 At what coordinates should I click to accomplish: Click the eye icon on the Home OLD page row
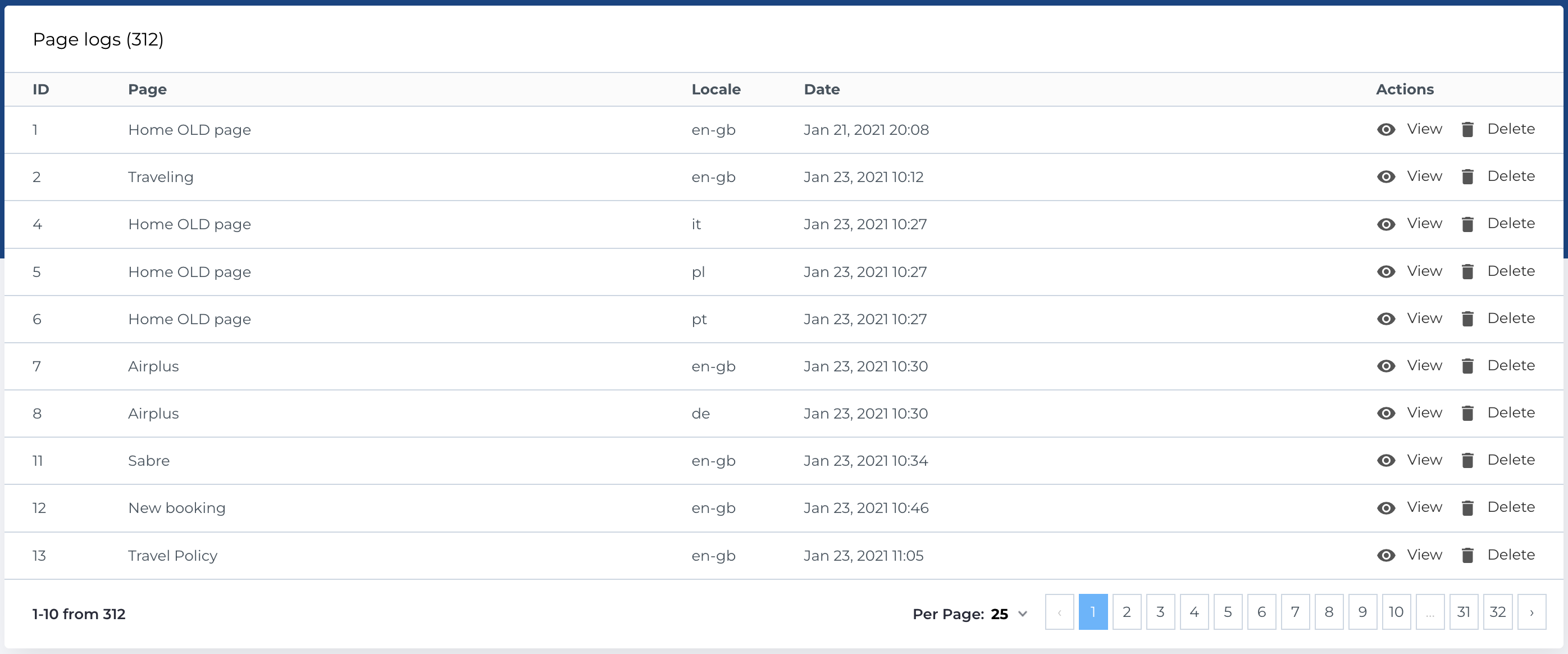pos(1387,129)
